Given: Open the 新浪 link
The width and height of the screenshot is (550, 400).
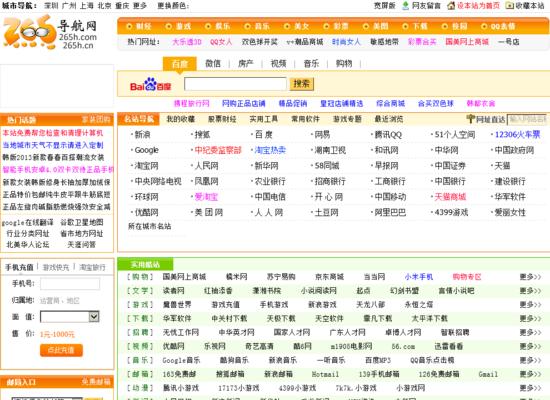Looking at the screenshot, I should tap(142, 134).
